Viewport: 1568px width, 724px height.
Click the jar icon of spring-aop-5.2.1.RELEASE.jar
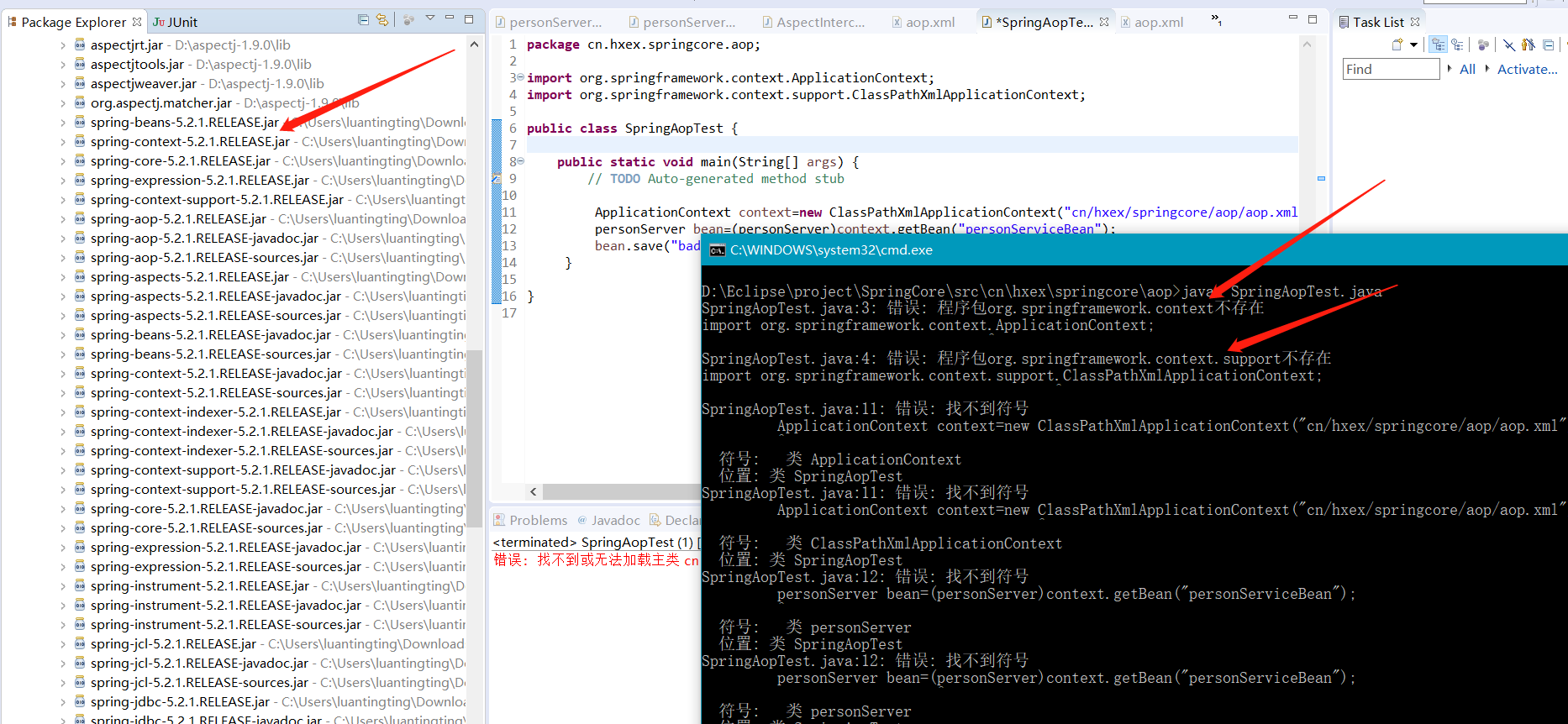pyautogui.click(x=80, y=218)
